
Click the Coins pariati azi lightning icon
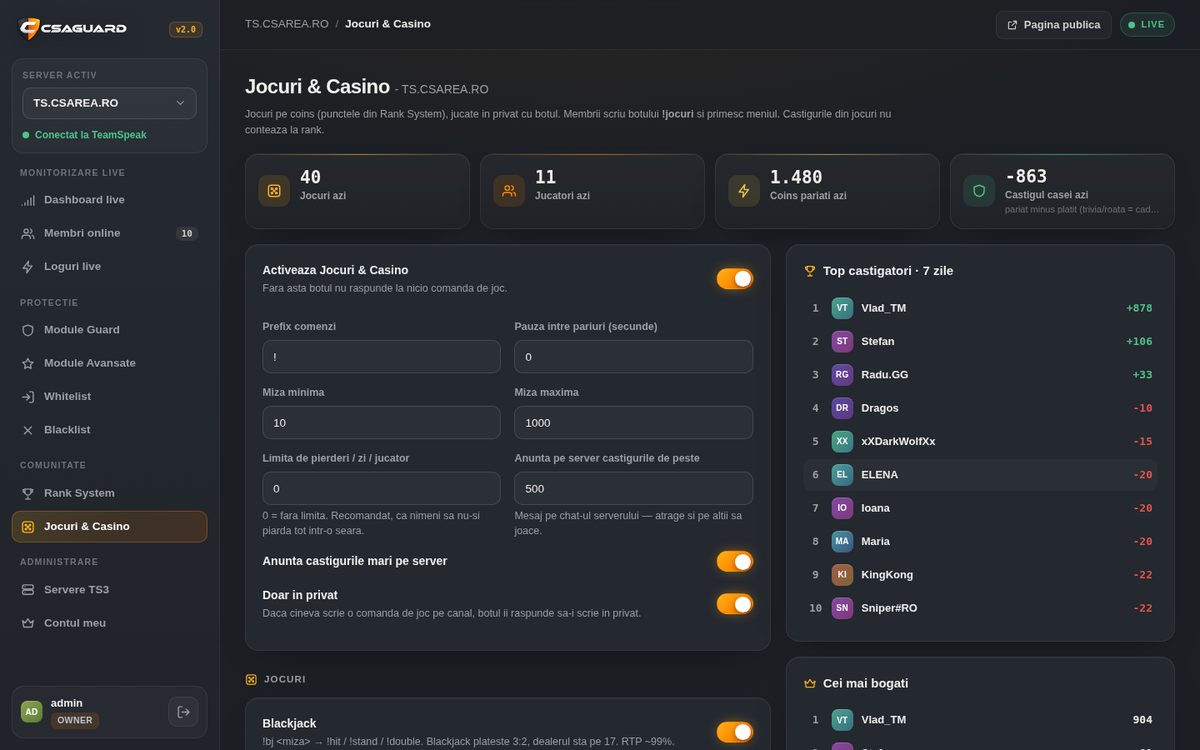coord(744,191)
